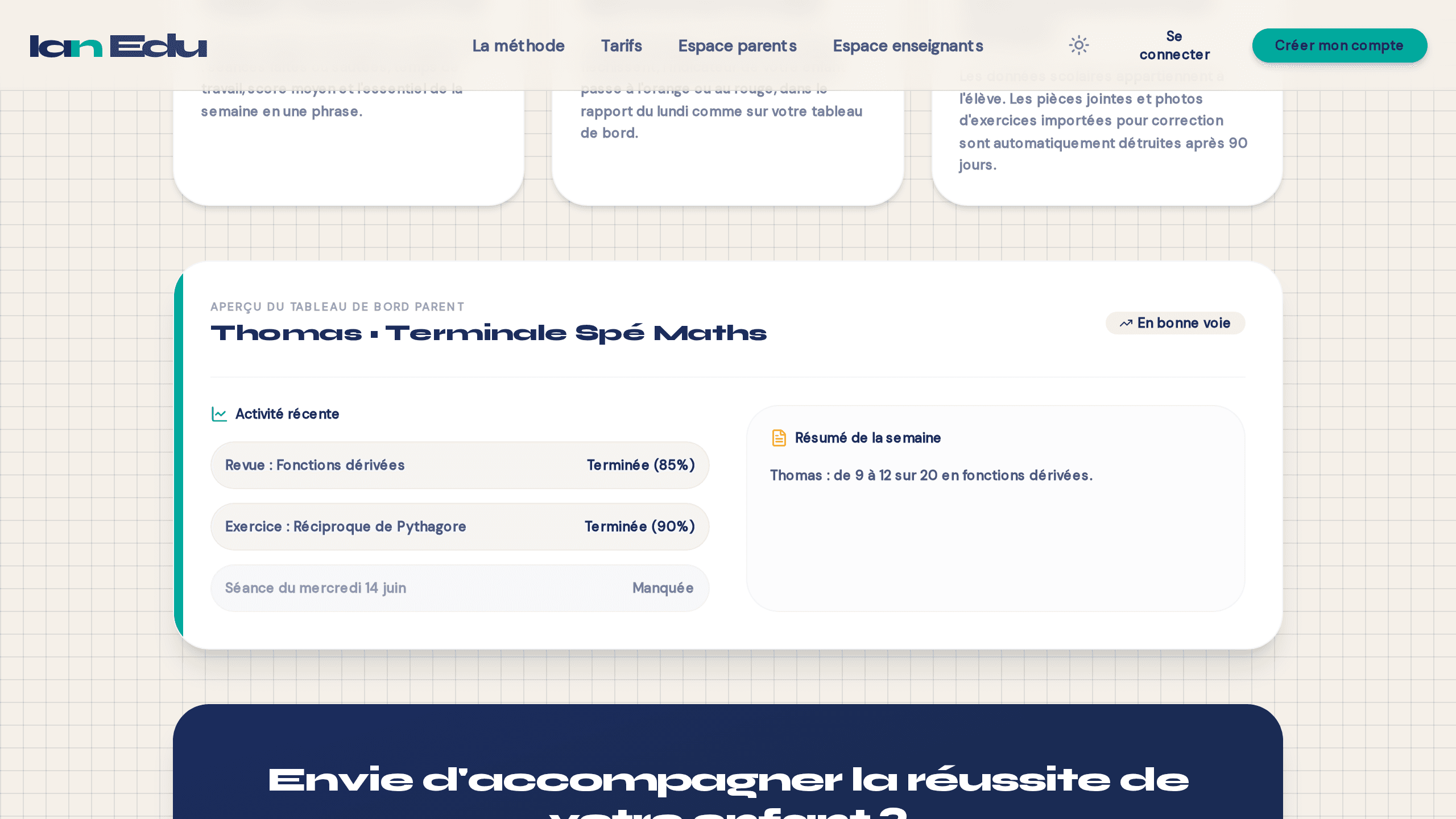
Task: Click the Terminée (85%) status
Action: tap(640, 465)
